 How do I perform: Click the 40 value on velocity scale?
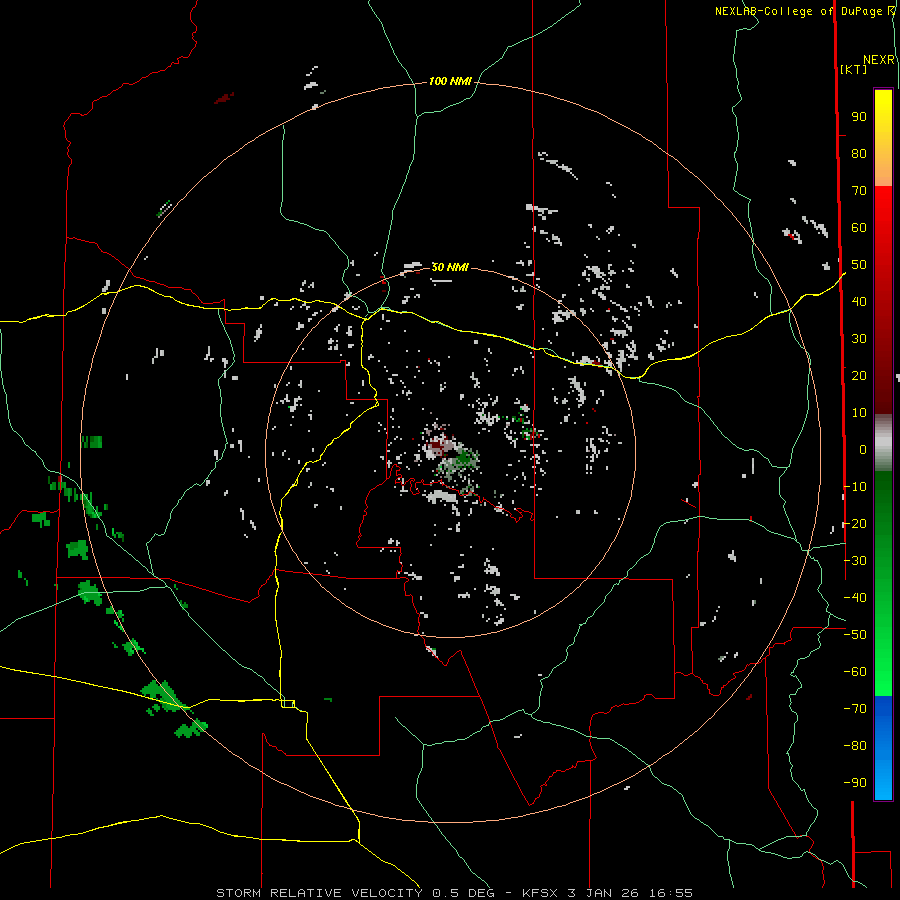click(x=859, y=302)
